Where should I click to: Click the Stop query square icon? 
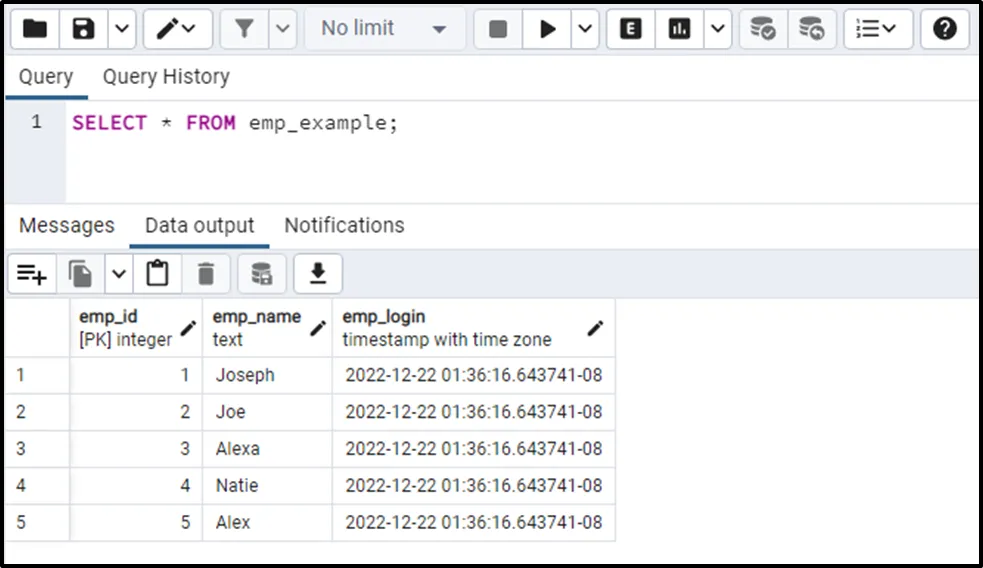498,29
